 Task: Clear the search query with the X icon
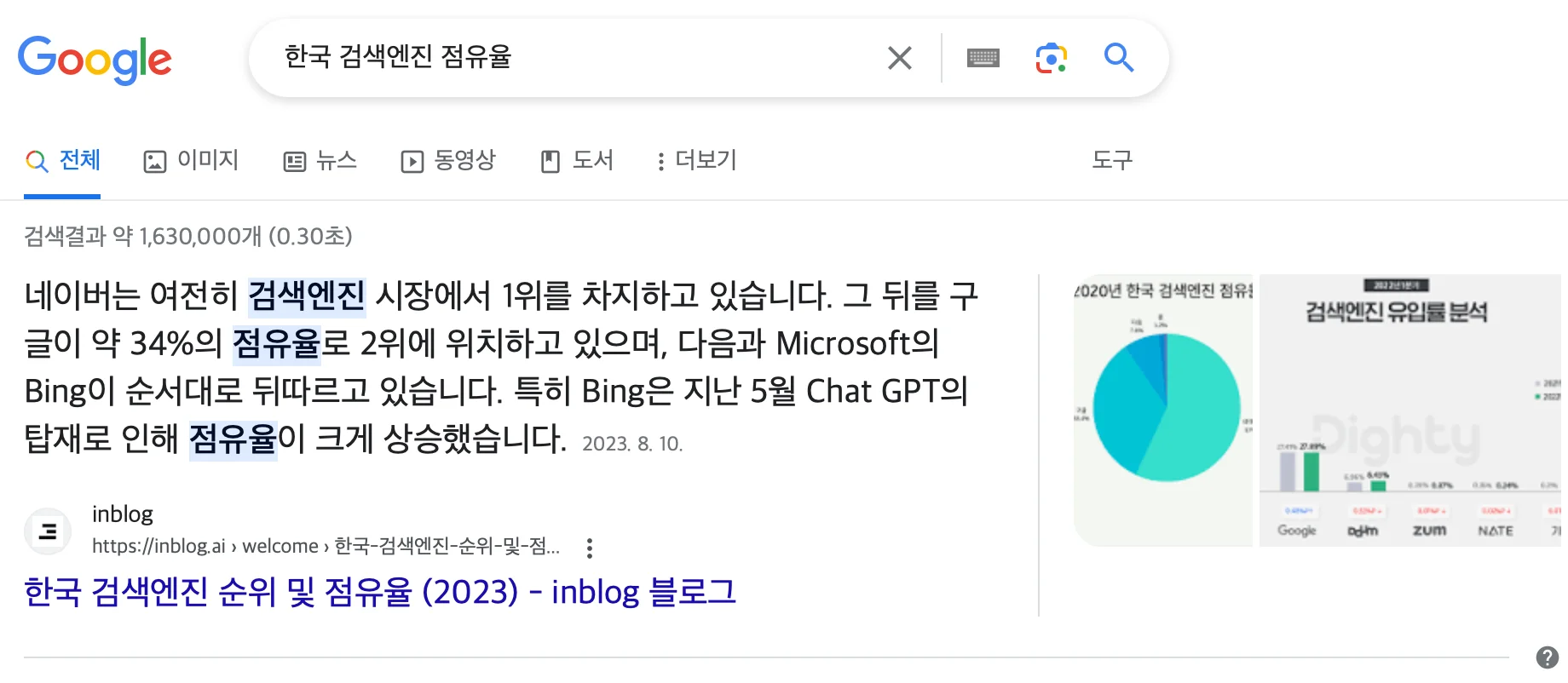900,58
